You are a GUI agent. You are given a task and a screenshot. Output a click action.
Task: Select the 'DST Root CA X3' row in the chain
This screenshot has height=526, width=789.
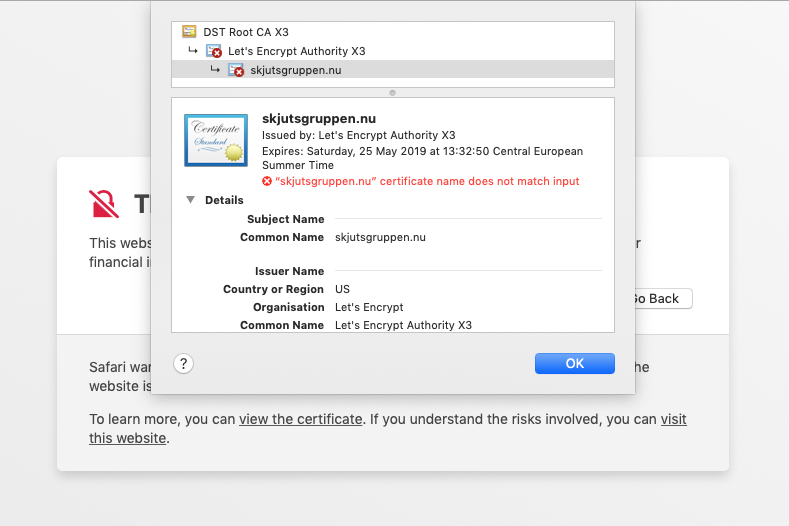(393, 32)
